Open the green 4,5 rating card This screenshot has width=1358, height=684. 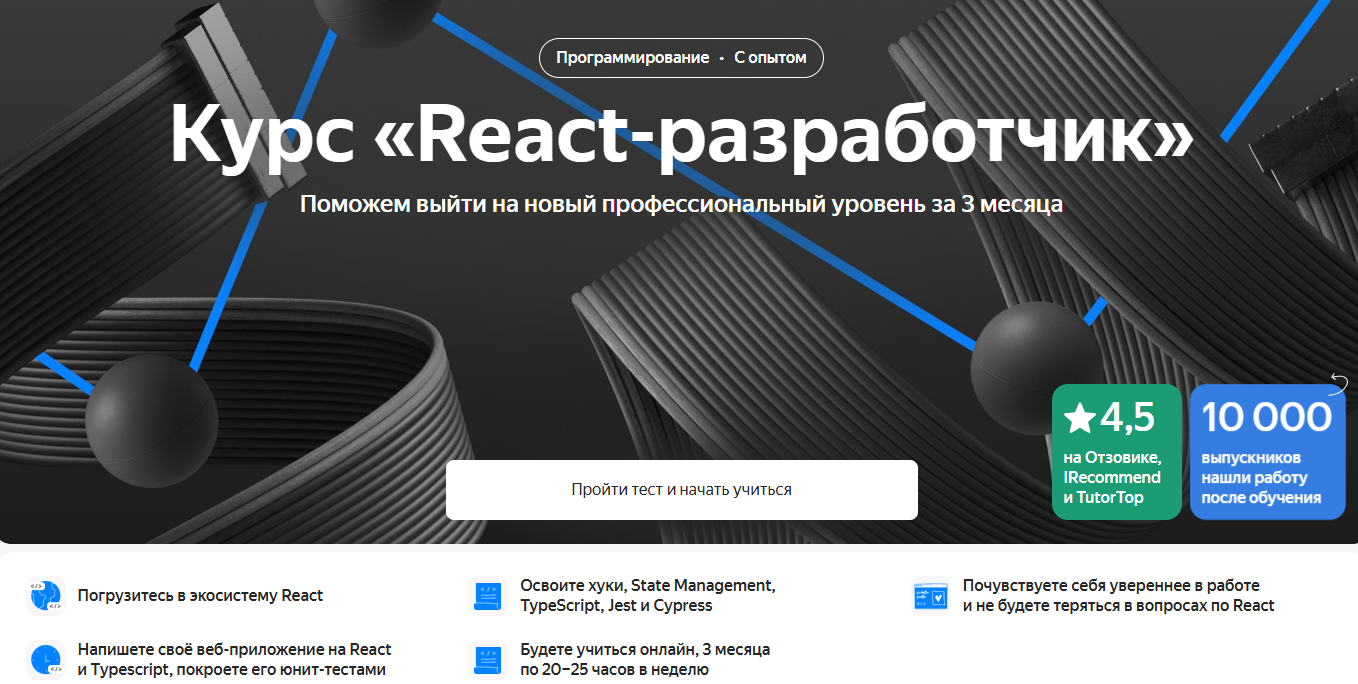(x=1117, y=452)
